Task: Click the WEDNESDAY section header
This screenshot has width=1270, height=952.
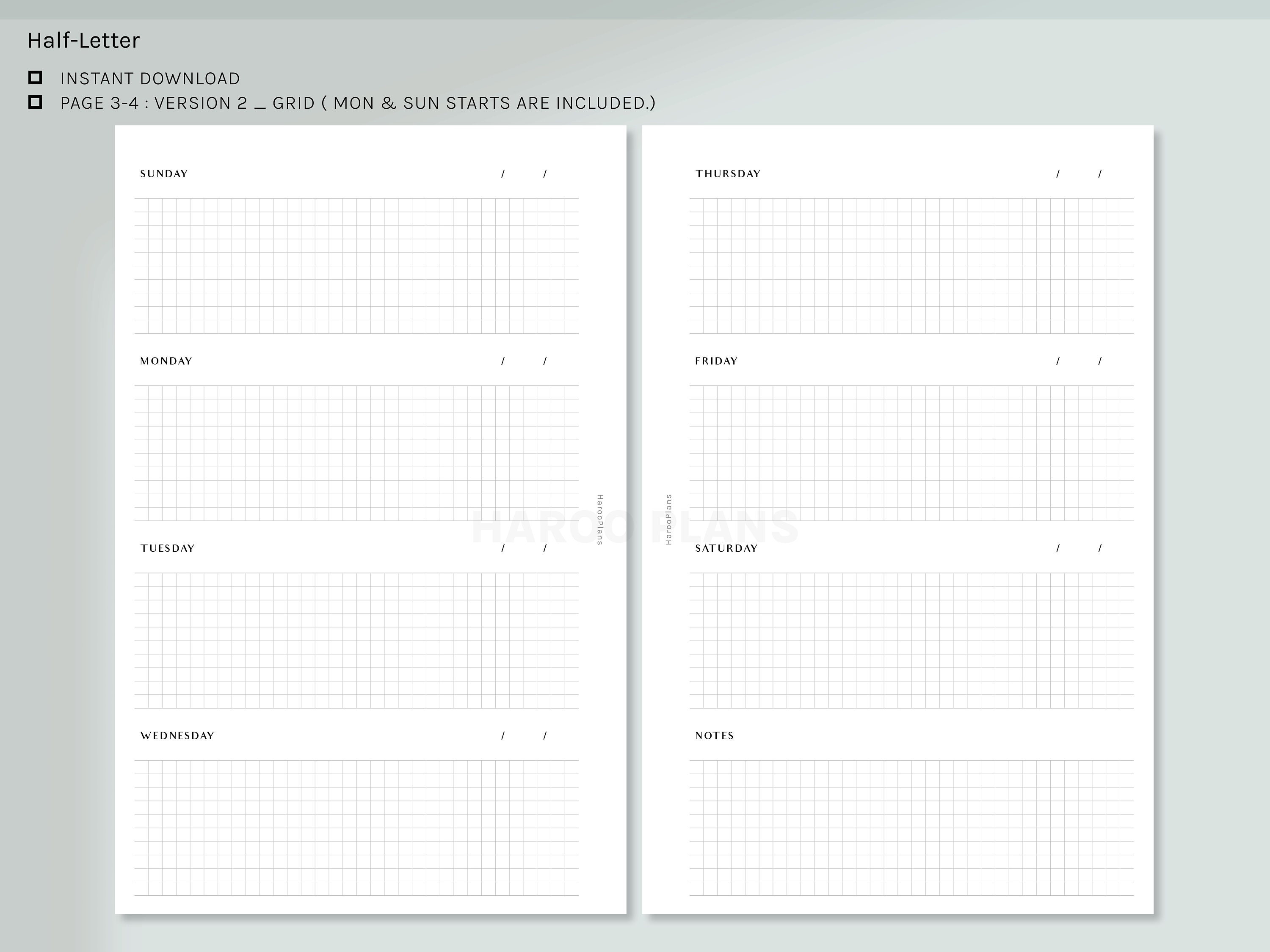Action: tap(177, 735)
